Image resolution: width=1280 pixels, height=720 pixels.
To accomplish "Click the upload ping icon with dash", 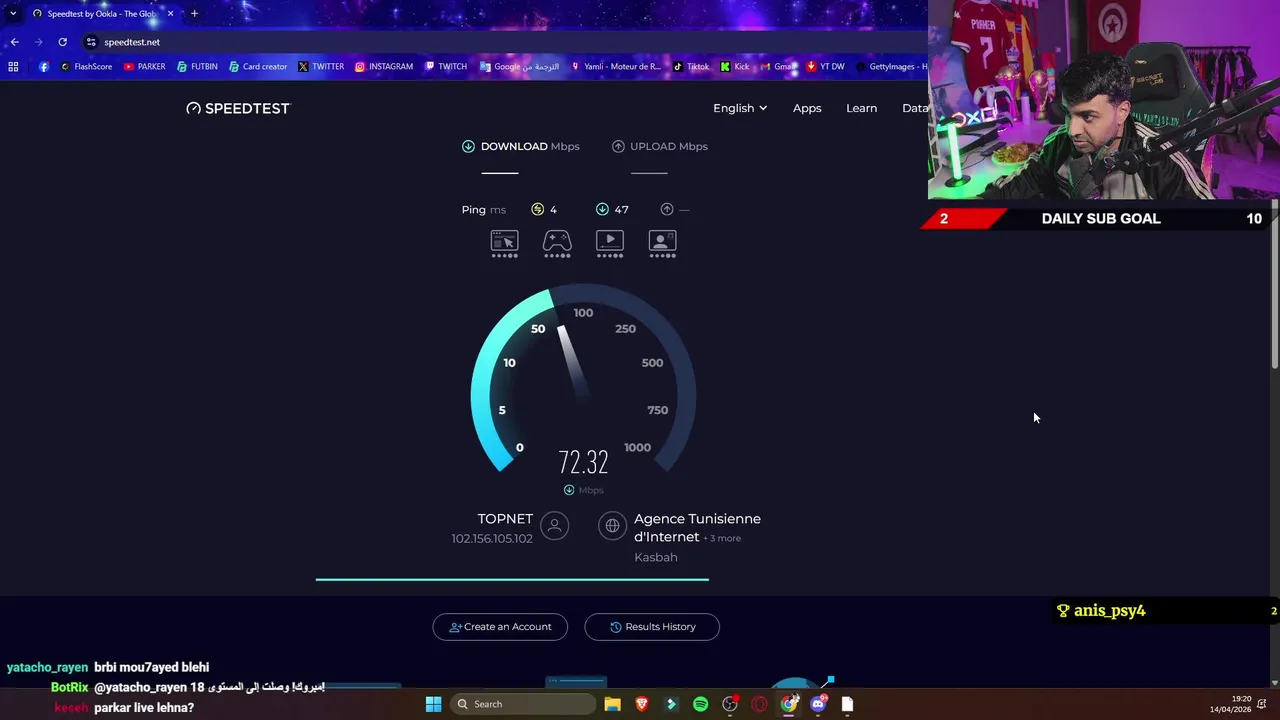I will click(667, 209).
